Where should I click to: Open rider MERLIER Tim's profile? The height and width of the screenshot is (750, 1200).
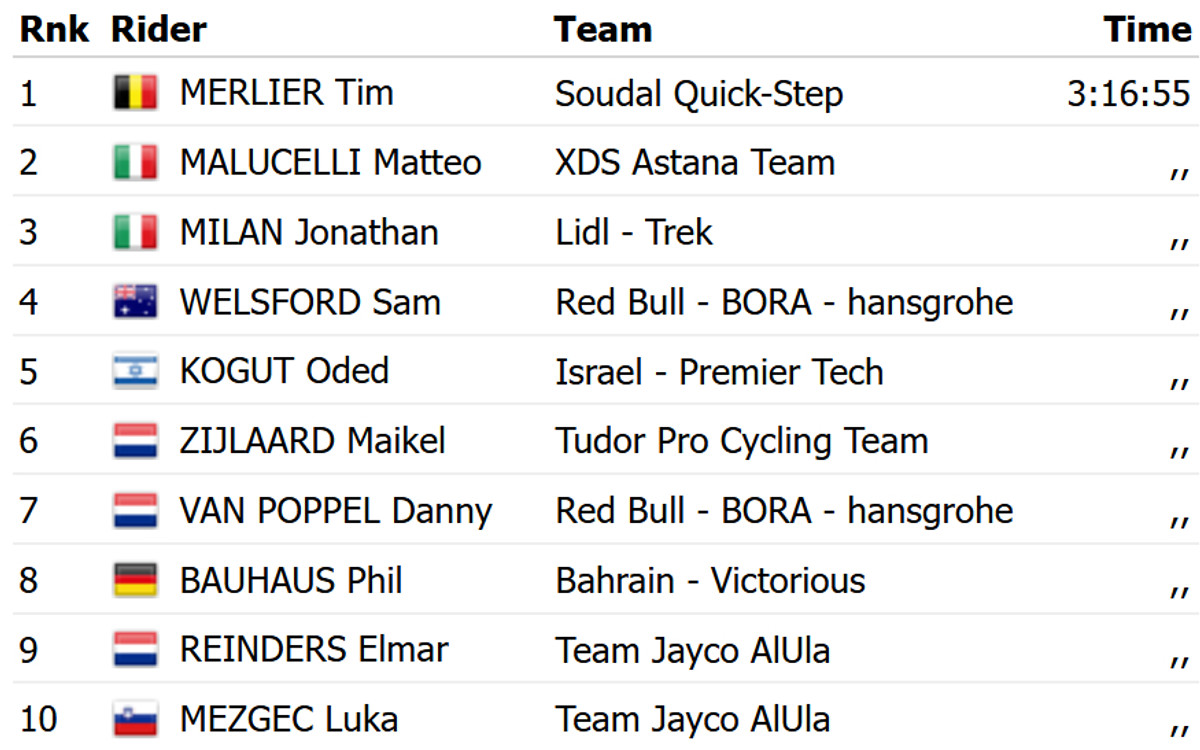(x=286, y=94)
